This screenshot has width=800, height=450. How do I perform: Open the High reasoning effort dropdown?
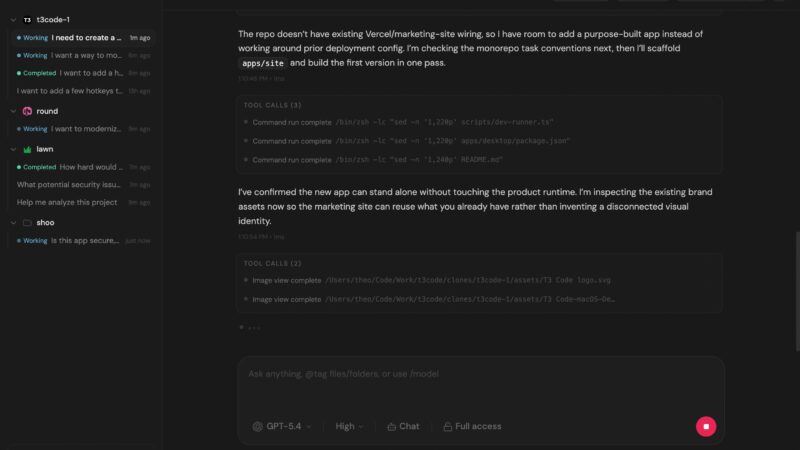click(x=349, y=426)
